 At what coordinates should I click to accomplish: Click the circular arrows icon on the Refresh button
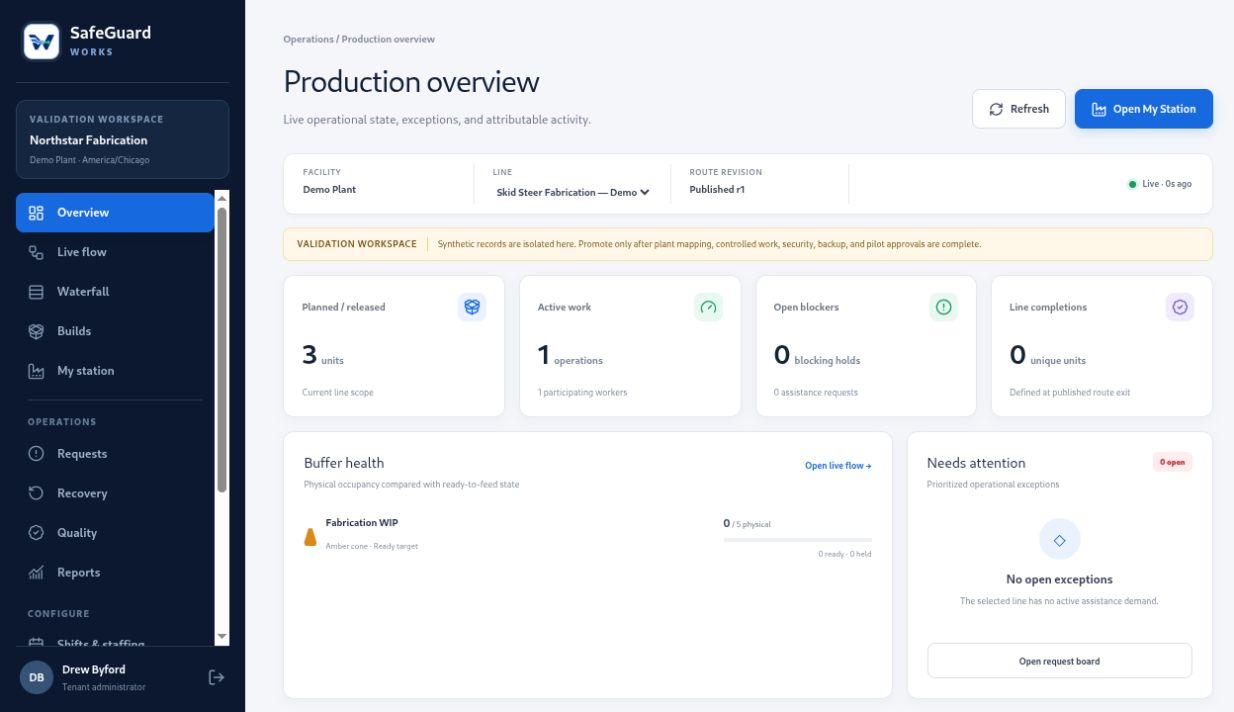tap(996, 109)
